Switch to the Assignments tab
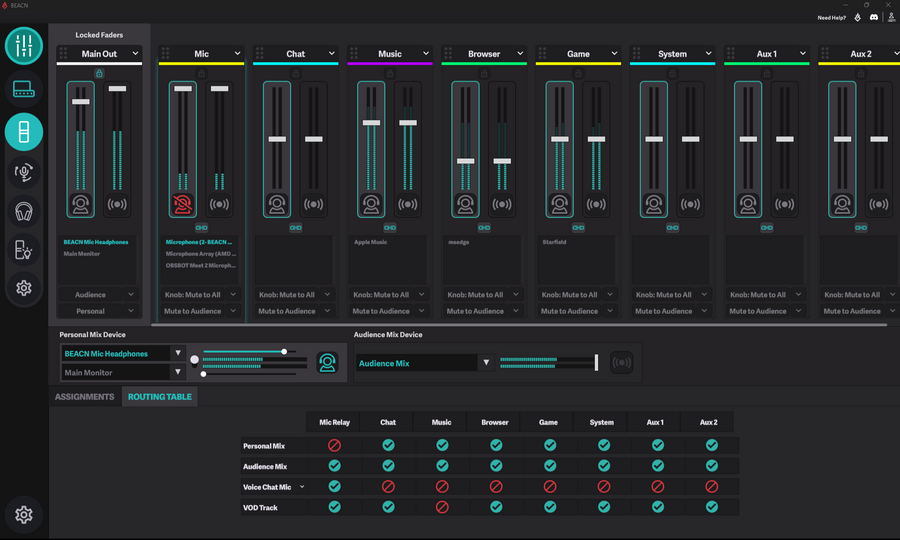This screenshot has width=900, height=540. click(x=84, y=397)
